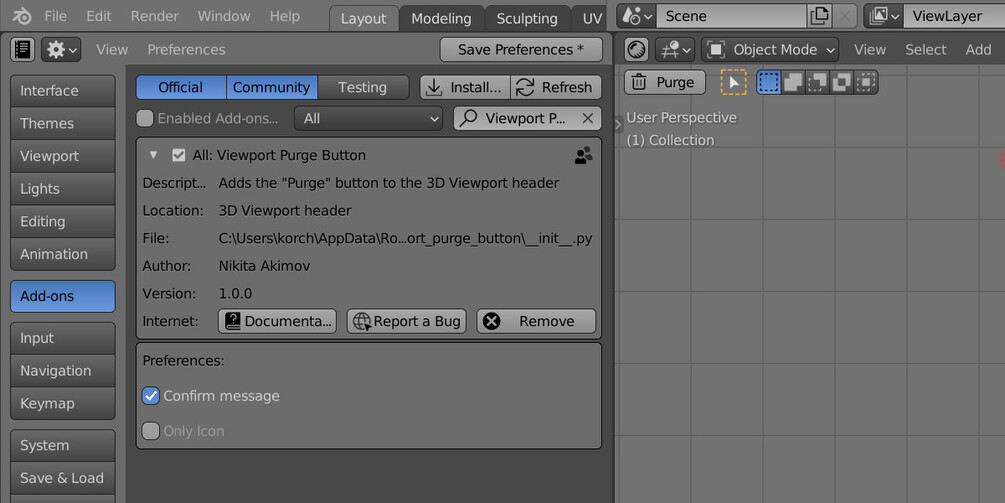
Task: Expand the viewport toolbar side arrow
Action: pyautogui.click(x=619, y=125)
